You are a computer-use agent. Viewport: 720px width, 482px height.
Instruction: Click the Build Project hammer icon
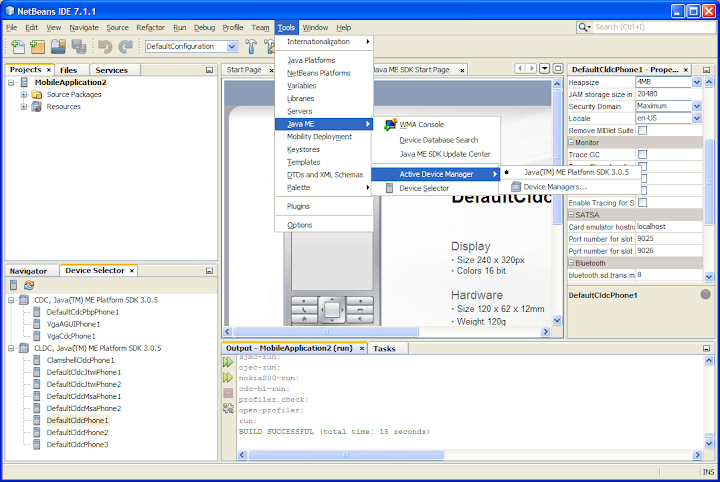tap(251, 46)
